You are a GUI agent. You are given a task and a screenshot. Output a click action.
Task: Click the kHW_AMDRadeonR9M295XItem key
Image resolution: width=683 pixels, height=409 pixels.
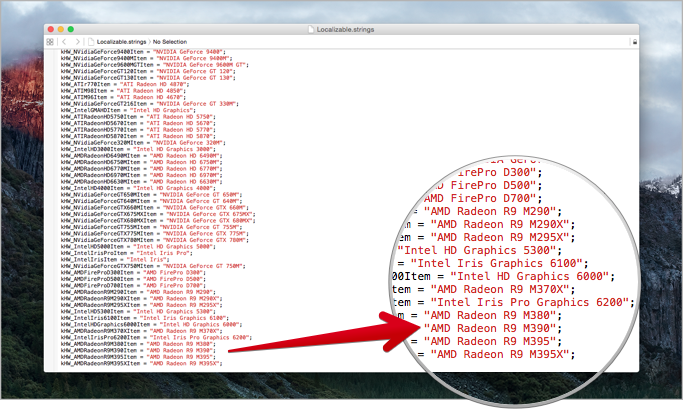(101, 306)
